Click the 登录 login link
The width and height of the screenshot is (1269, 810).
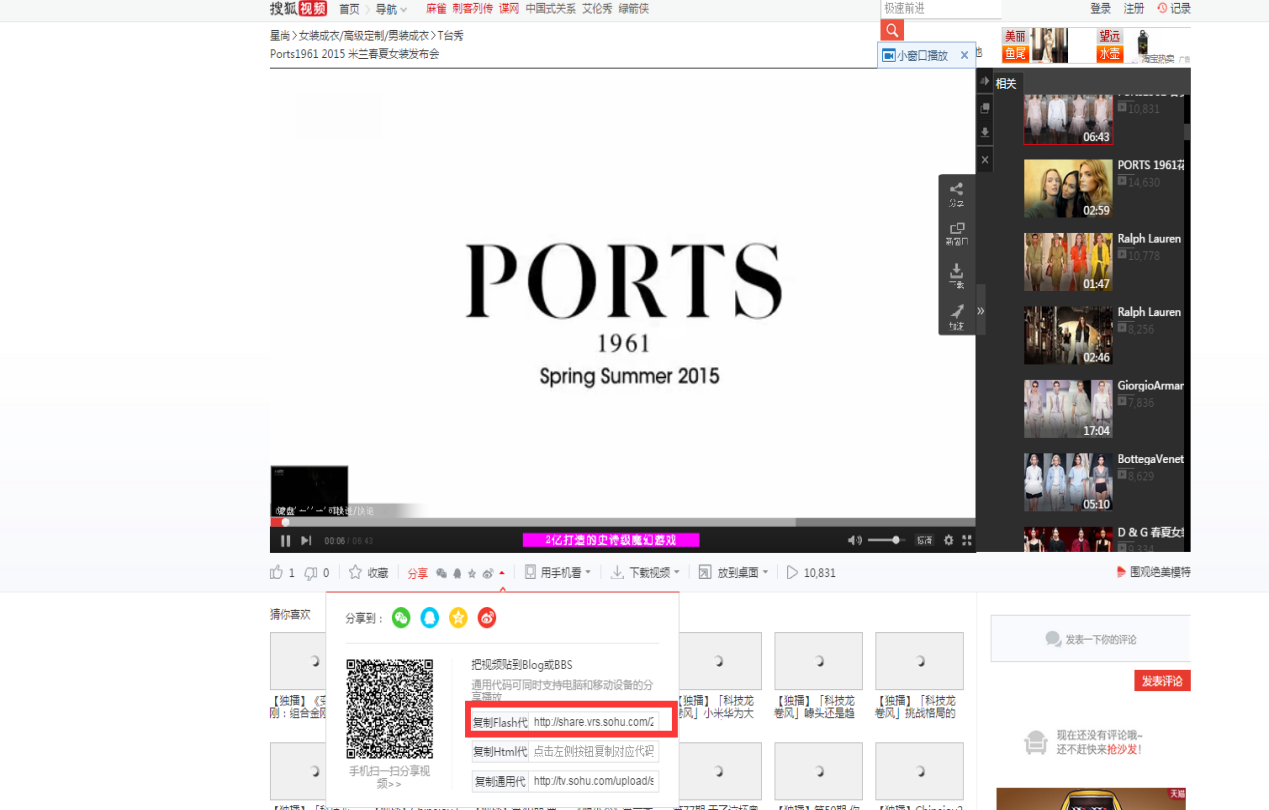click(x=1101, y=9)
